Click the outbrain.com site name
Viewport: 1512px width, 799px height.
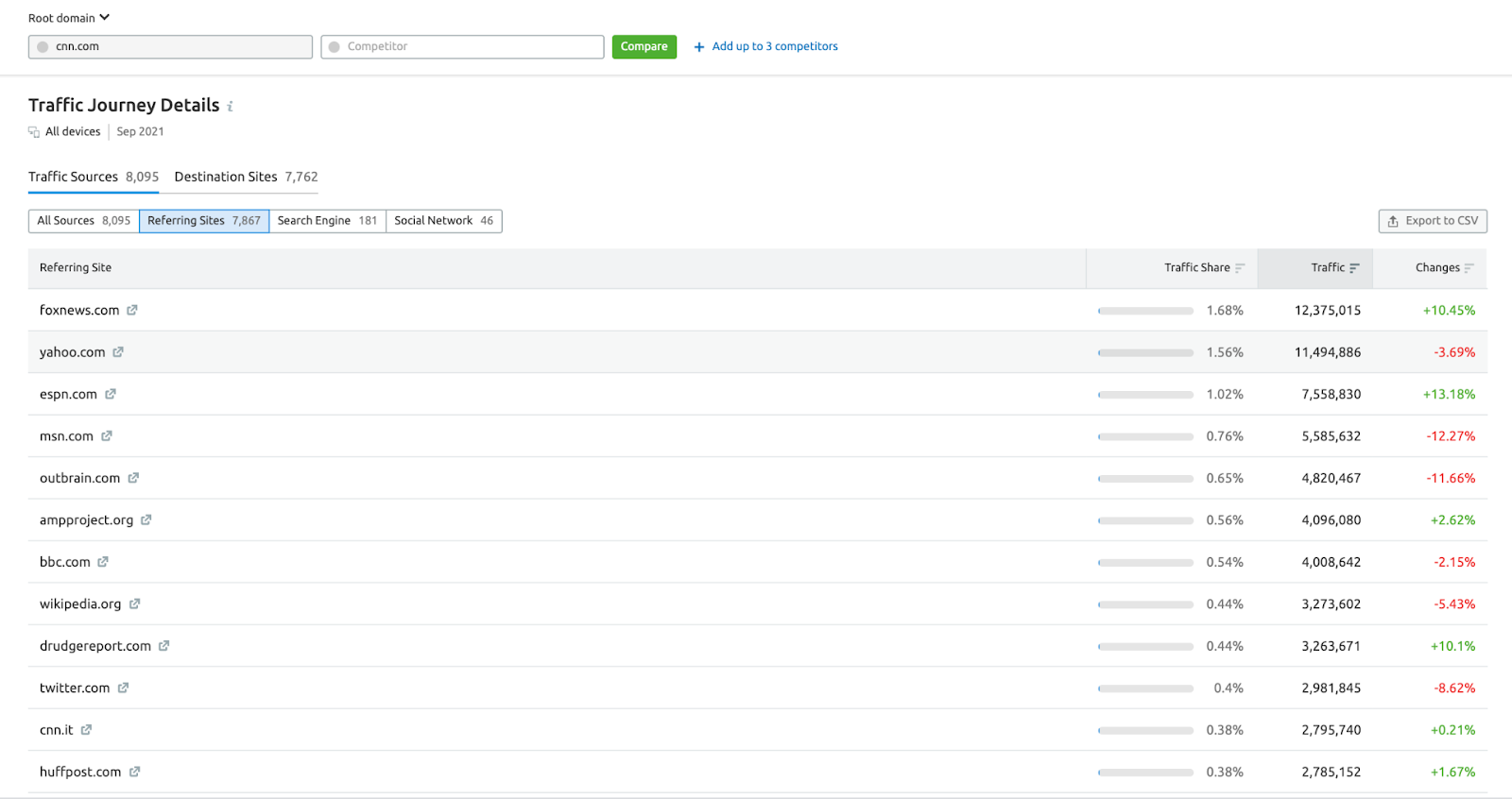pyautogui.click(x=80, y=478)
